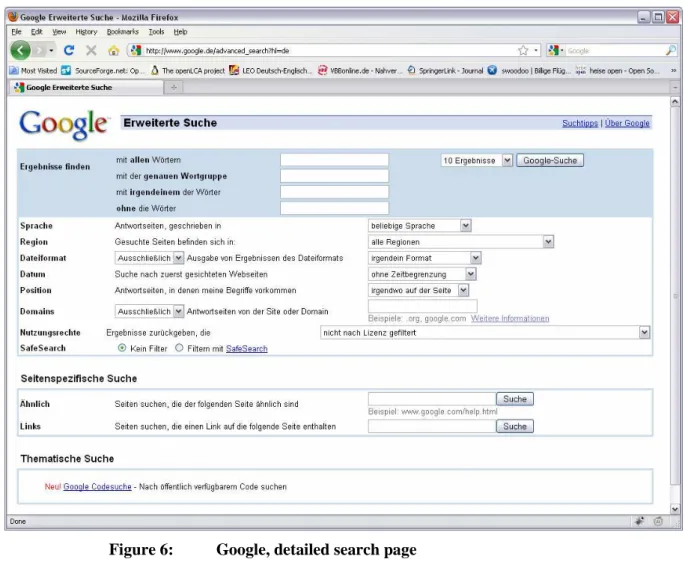This screenshot has height=568, width=685.
Task: Click the forward navigation arrow
Action: (x=39, y=51)
